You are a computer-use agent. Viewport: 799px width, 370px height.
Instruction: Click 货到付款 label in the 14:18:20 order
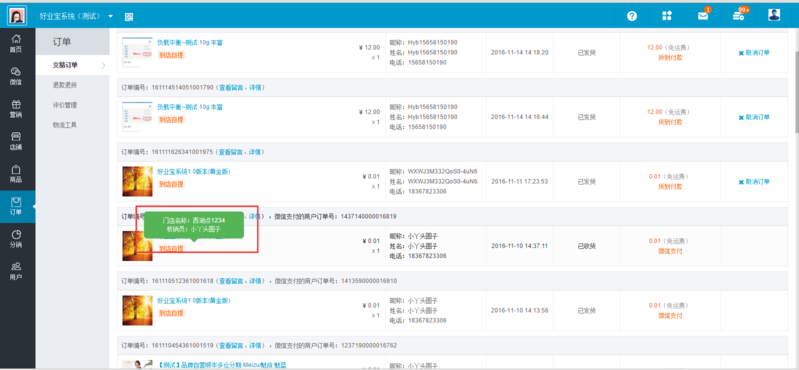coord(670,58)
